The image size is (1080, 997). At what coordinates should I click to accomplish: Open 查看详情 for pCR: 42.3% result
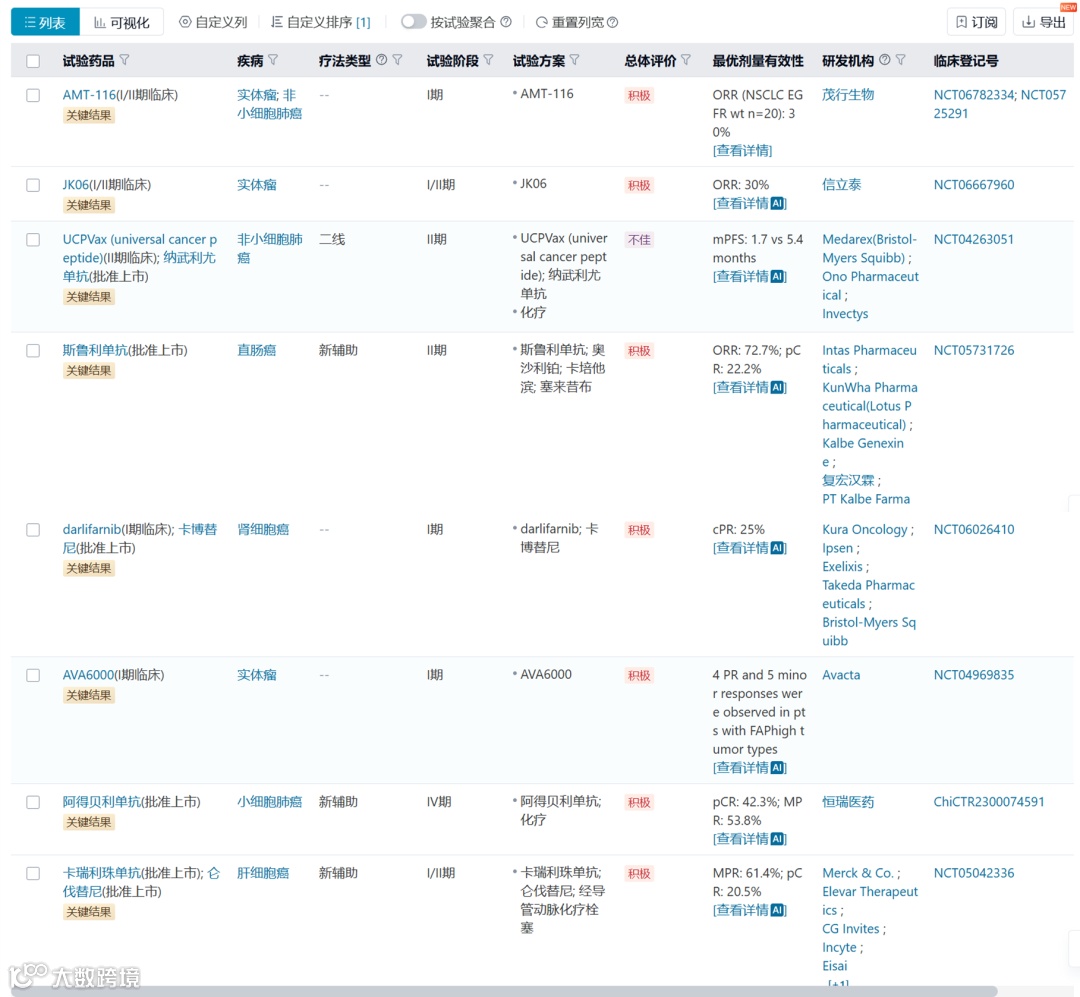749,839
